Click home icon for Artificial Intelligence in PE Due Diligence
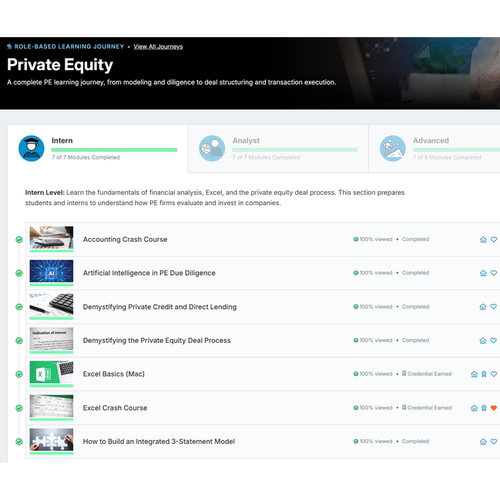This screenshot has height=500, width=500. [x=483, y=273]
